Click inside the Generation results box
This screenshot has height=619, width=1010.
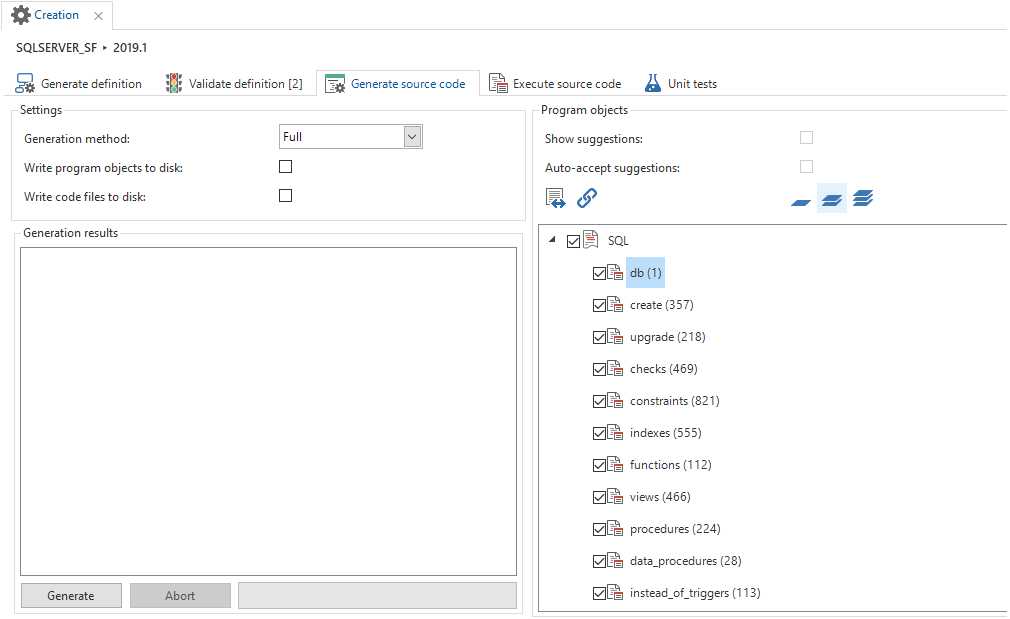[x=268, y=410]
